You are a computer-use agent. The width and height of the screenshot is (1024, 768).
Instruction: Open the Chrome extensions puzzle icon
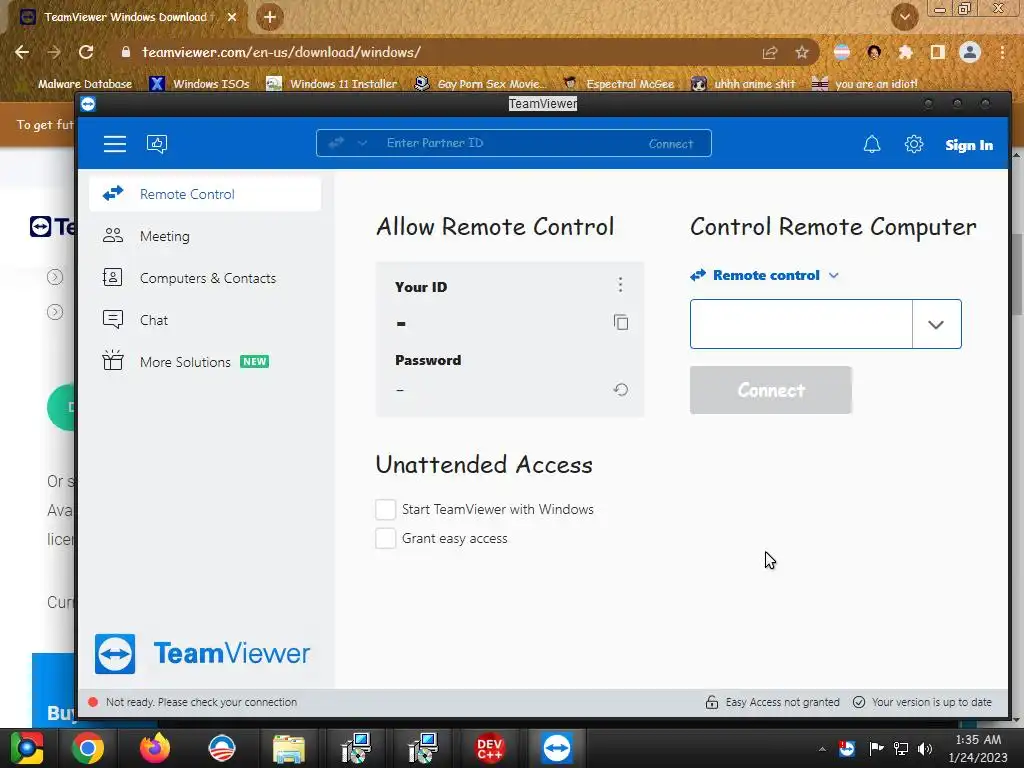(905, 52)
